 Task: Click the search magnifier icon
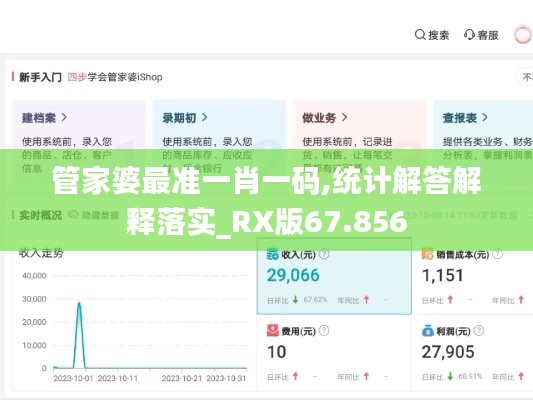[420, 35]
